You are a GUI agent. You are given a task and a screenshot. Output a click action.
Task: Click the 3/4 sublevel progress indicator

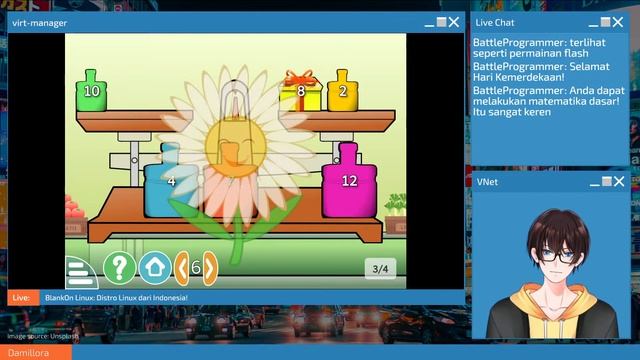click(x=380, y=269)
